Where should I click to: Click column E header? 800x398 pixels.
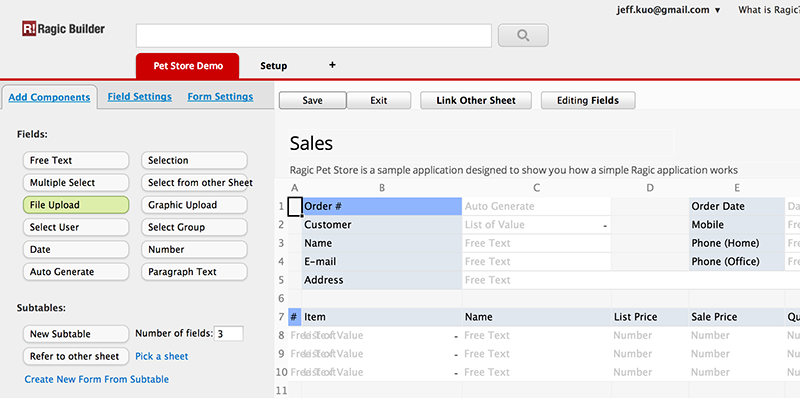(737, 188)
